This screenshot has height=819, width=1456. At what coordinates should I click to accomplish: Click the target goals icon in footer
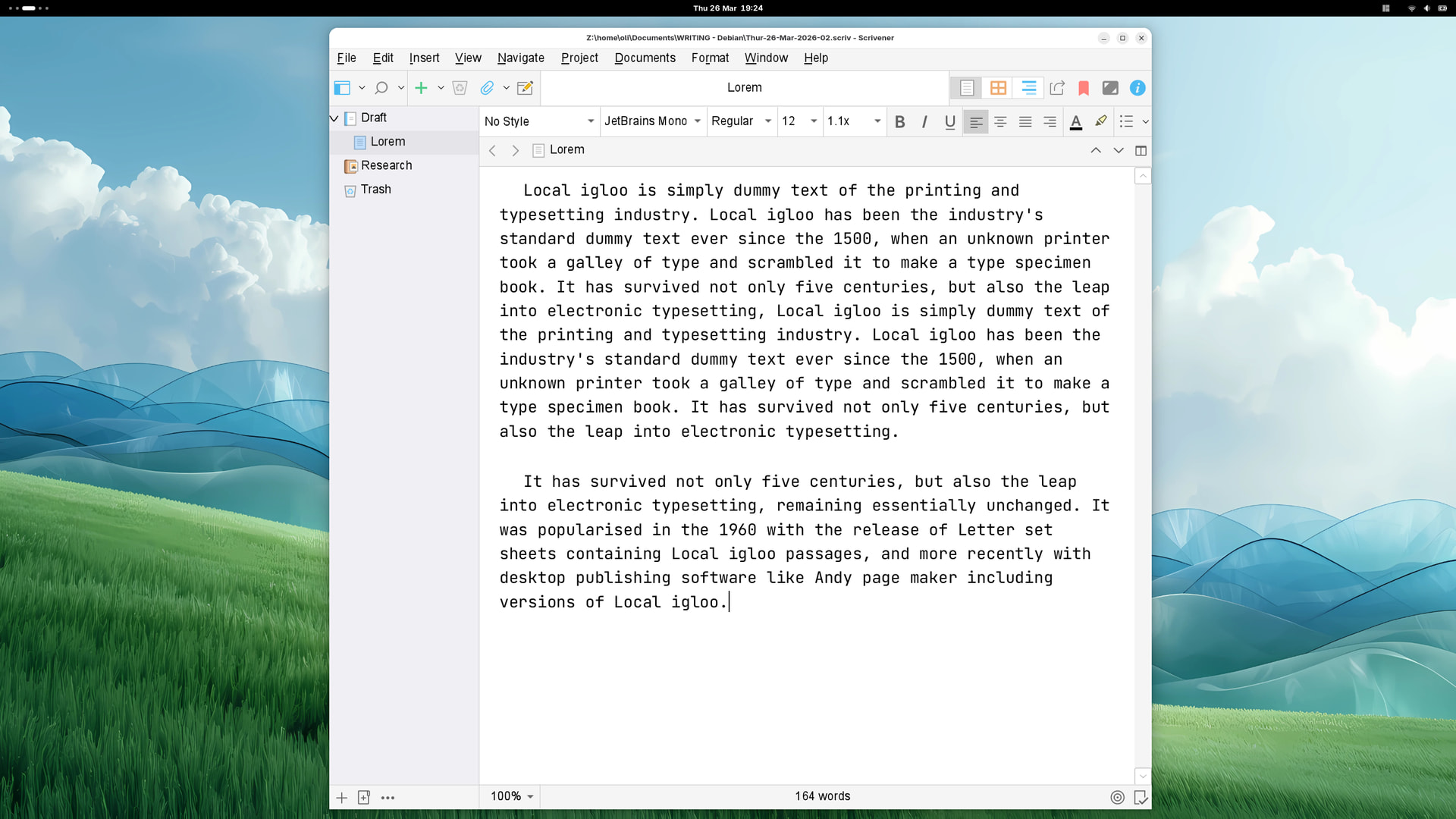point(1117,797)
